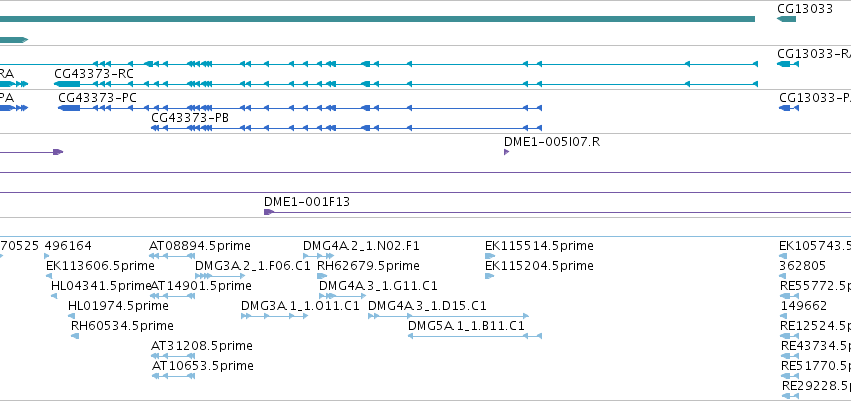Select the 149662 label
The width and height of the screenshot is (851, 401).
tap(804, 306)
